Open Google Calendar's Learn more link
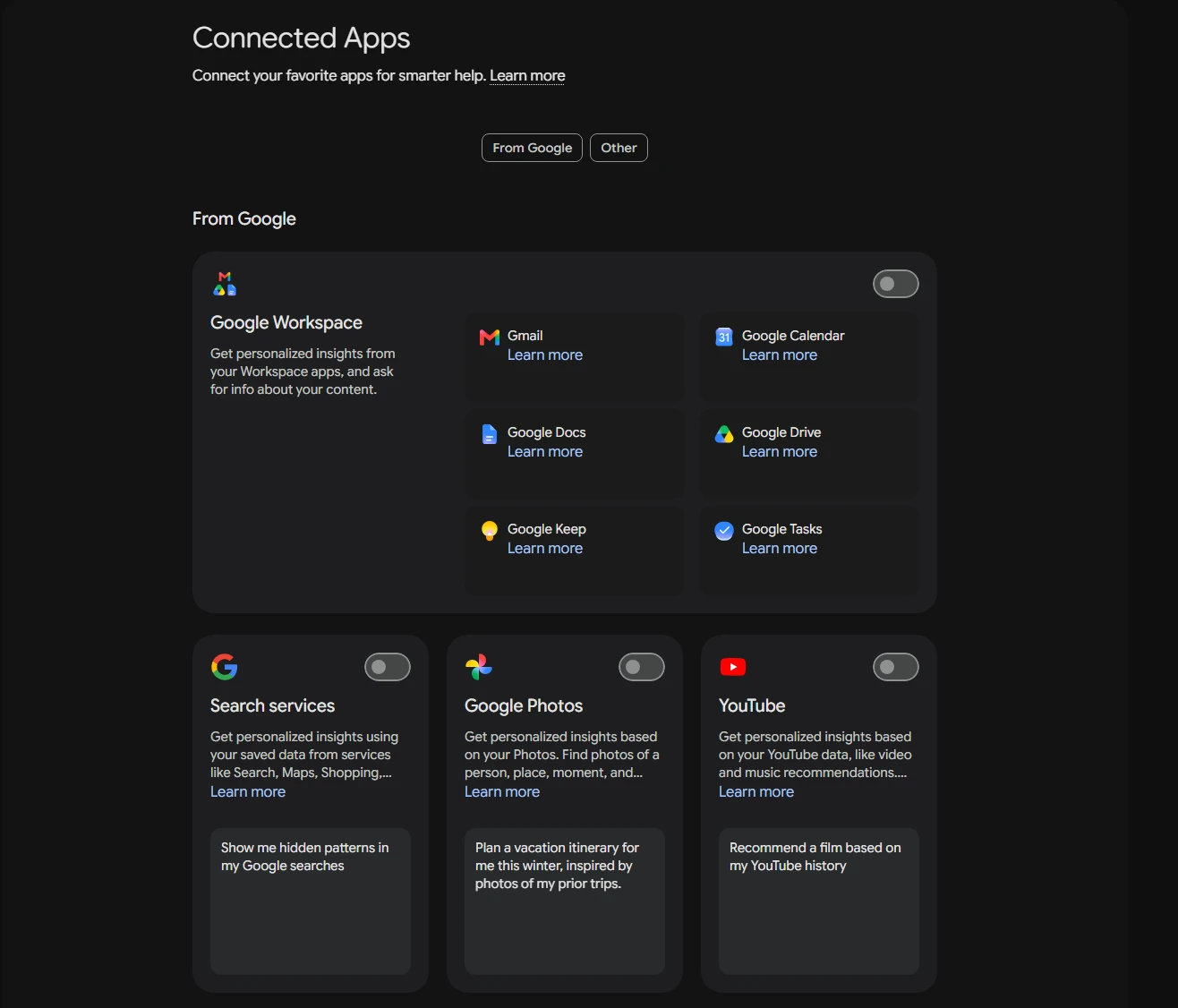 coord(780,355)
